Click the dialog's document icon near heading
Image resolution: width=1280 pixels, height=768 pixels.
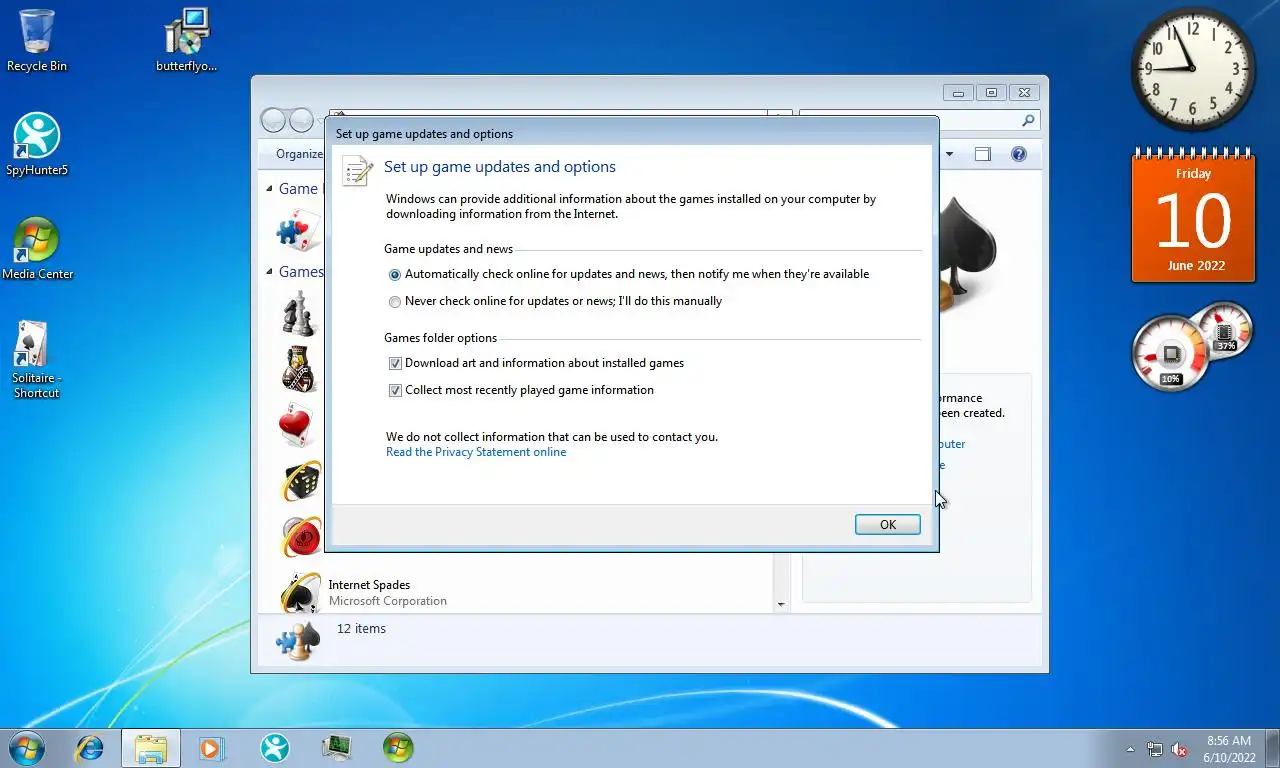click(x=357, y=170)
